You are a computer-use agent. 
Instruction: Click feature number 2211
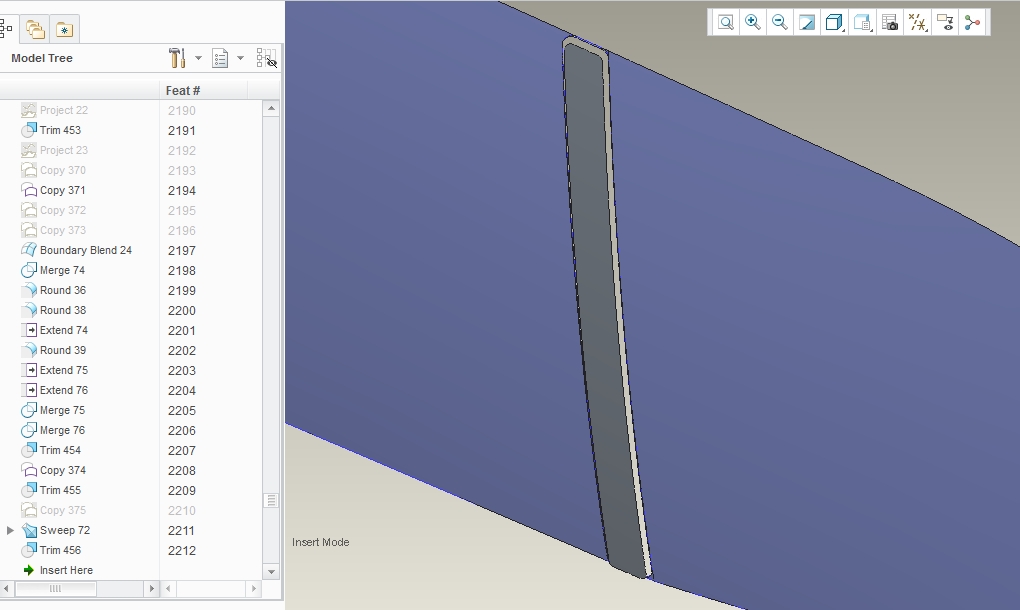coord(181,531)
